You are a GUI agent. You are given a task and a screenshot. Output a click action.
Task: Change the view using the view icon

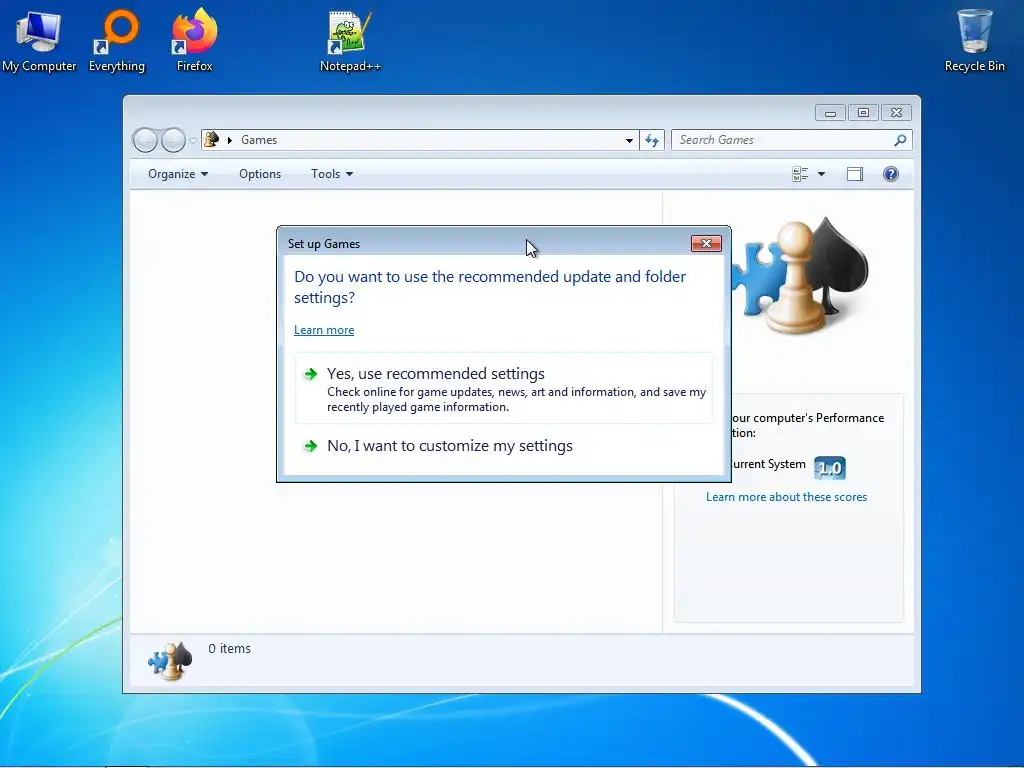coord(800,174)
